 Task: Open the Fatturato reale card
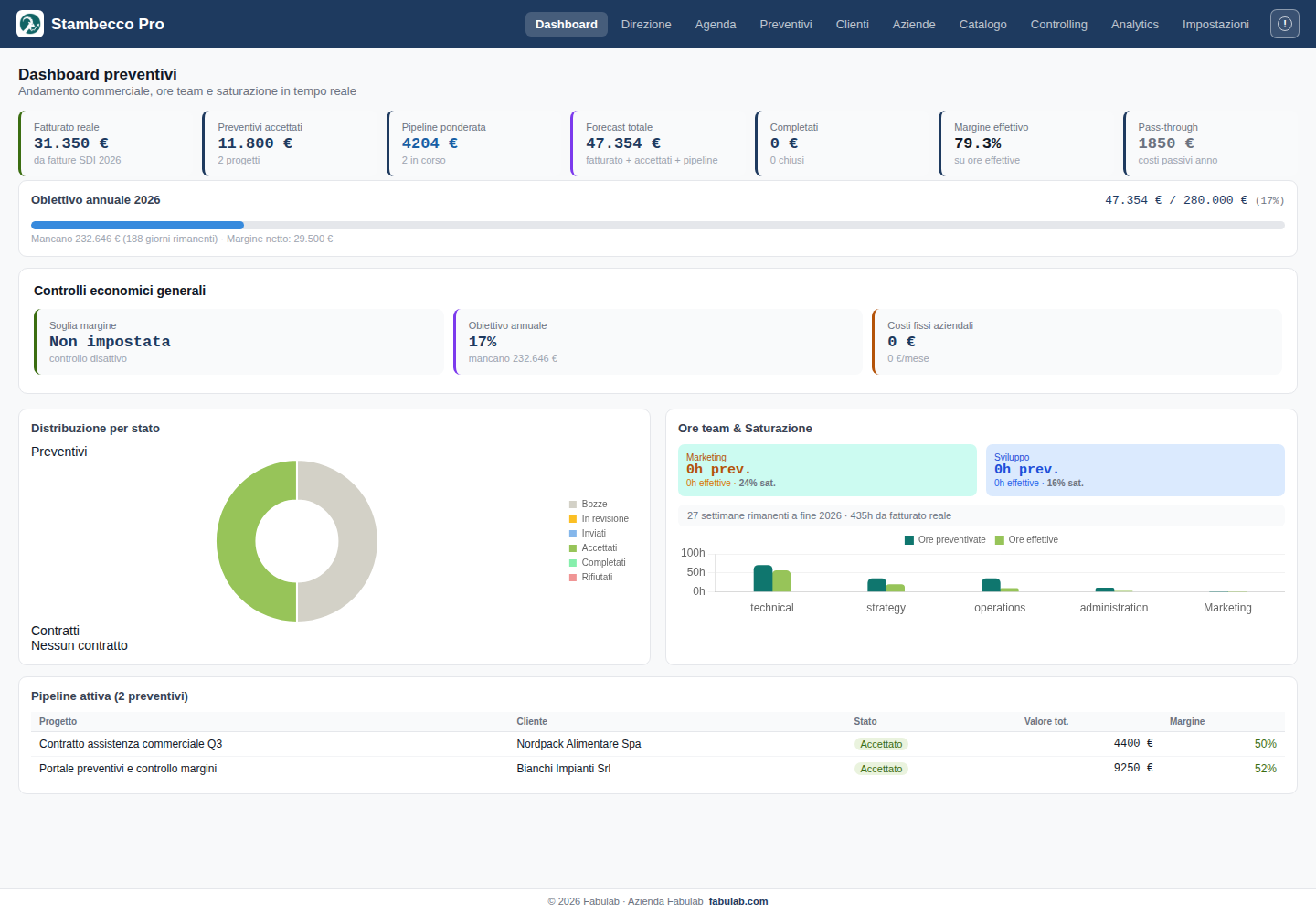tap(106, 143)
